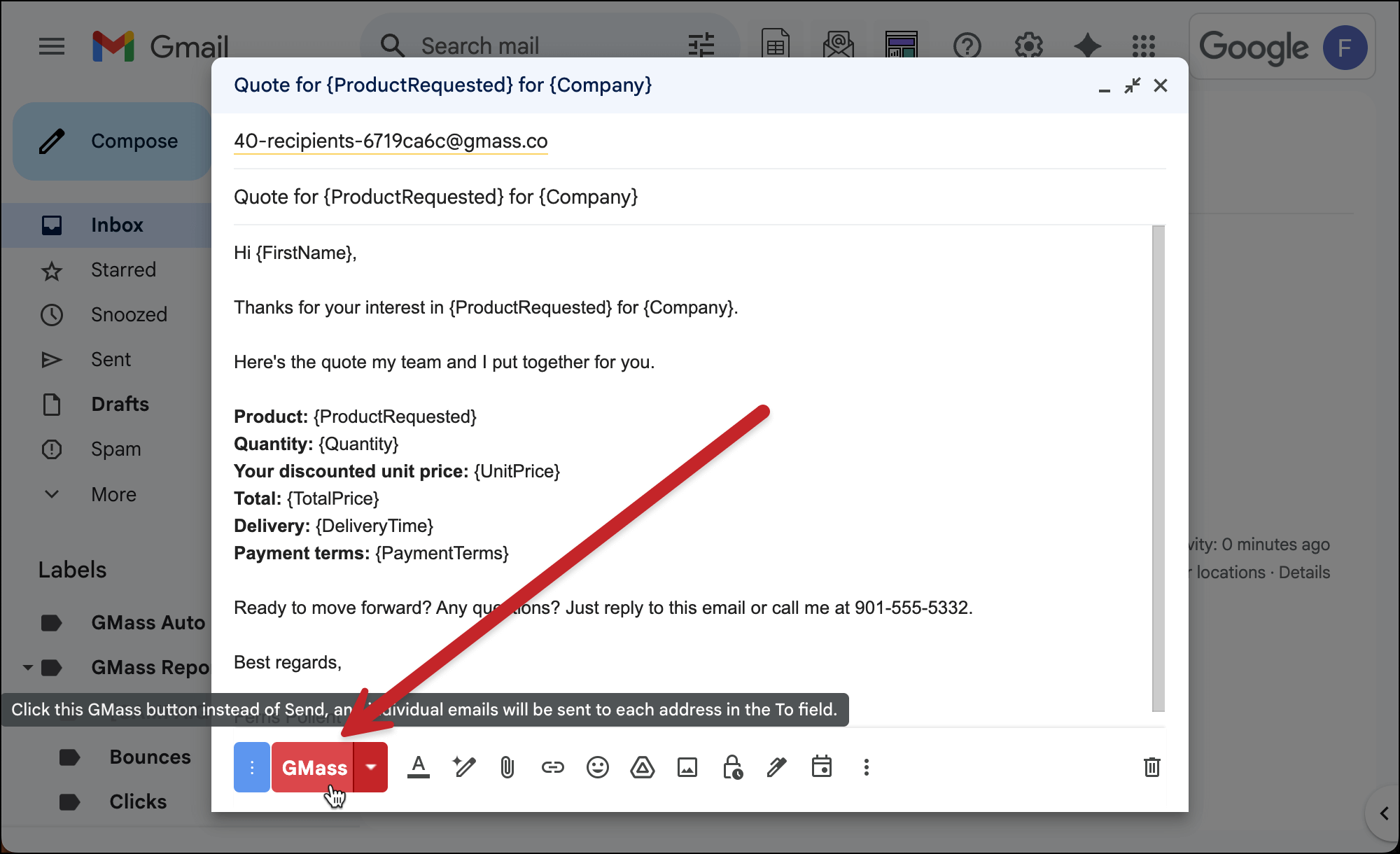Open the Drafts folder

120,404
